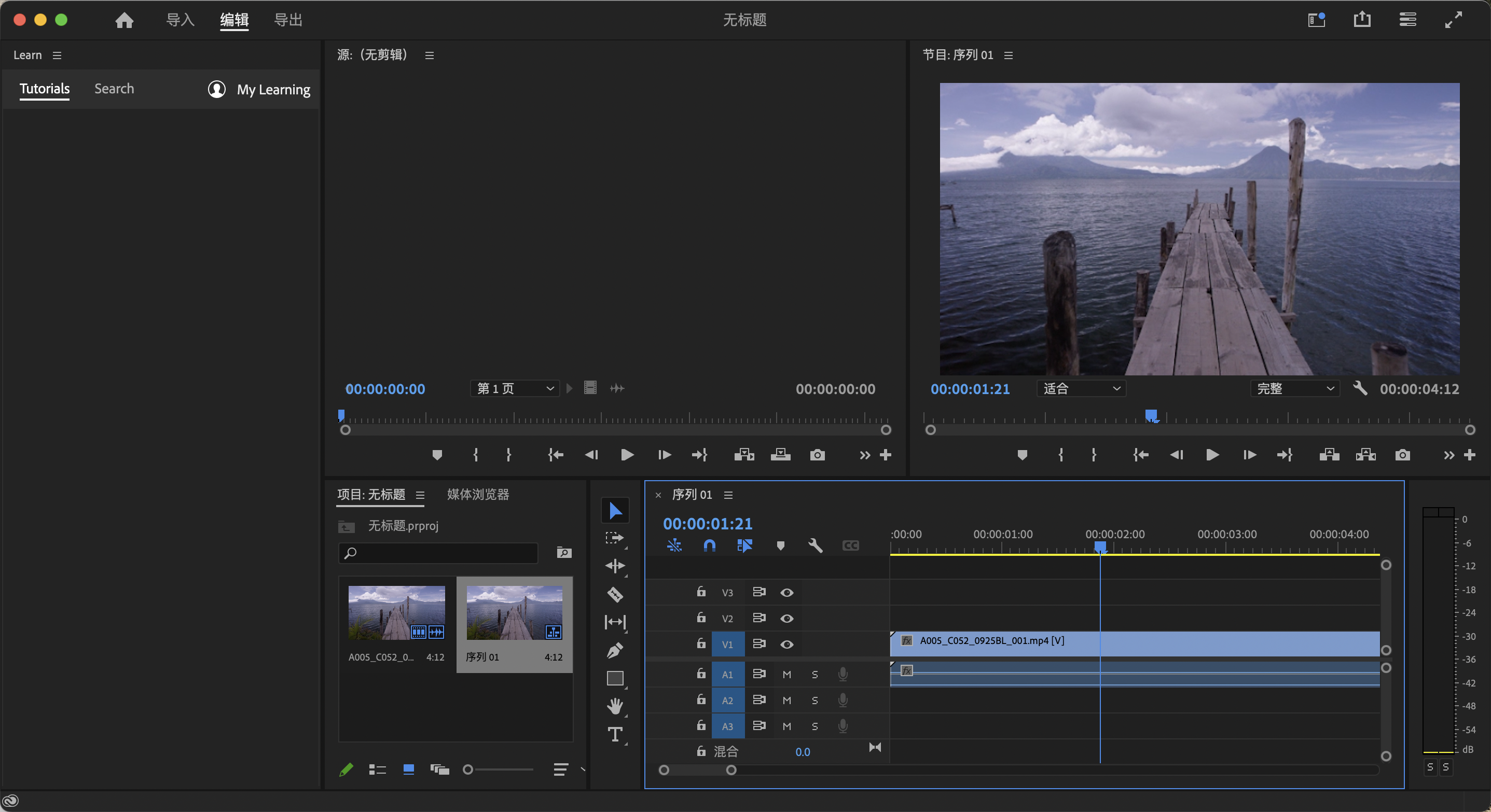Select the Hand tool
1491x812 pixels.
(x=615, y=706)
